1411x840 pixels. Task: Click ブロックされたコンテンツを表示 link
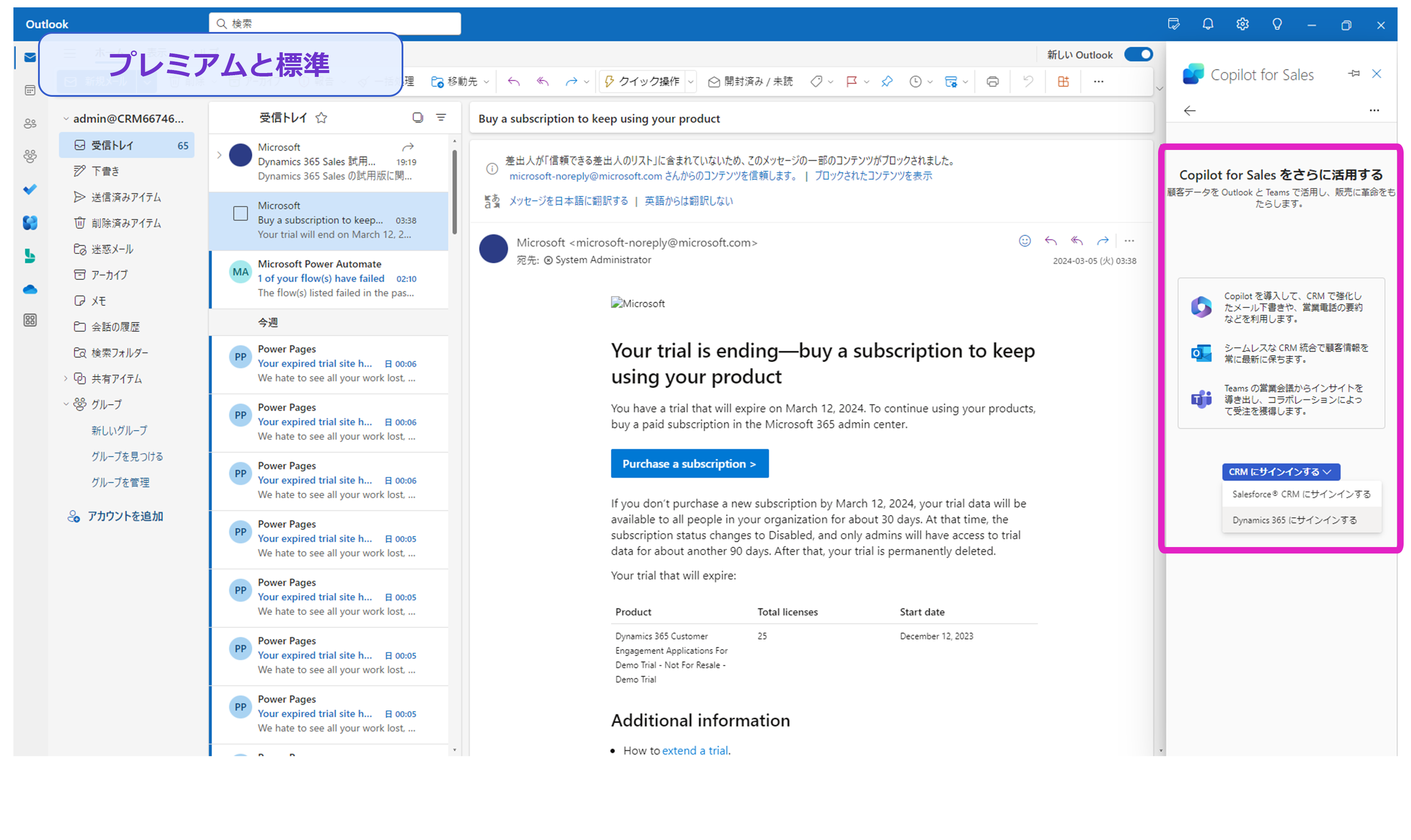873,176
